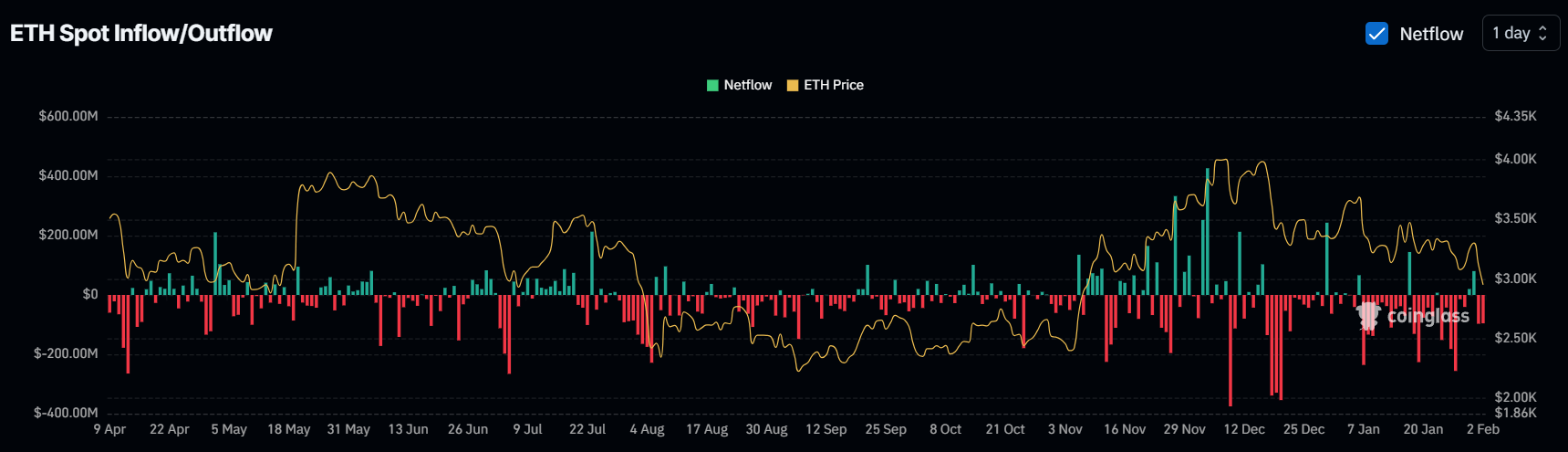Click the 25 Dec date label
1568x452 pixels.
pos(1304,429)
